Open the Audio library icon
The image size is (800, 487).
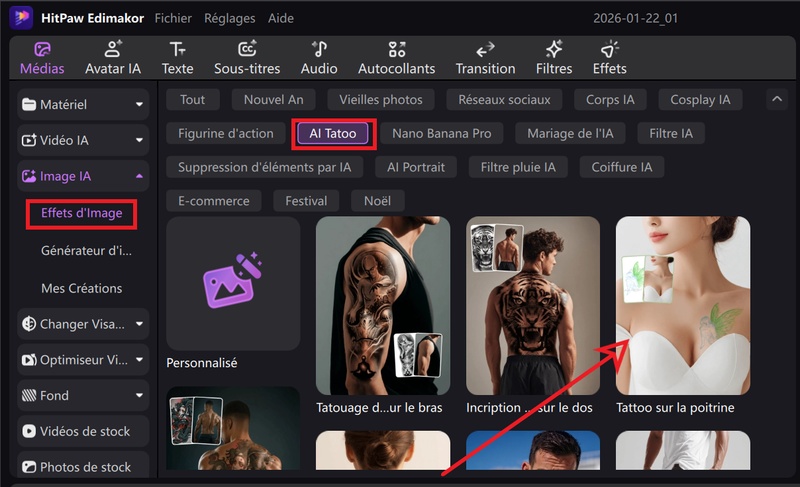pos(319,49)
